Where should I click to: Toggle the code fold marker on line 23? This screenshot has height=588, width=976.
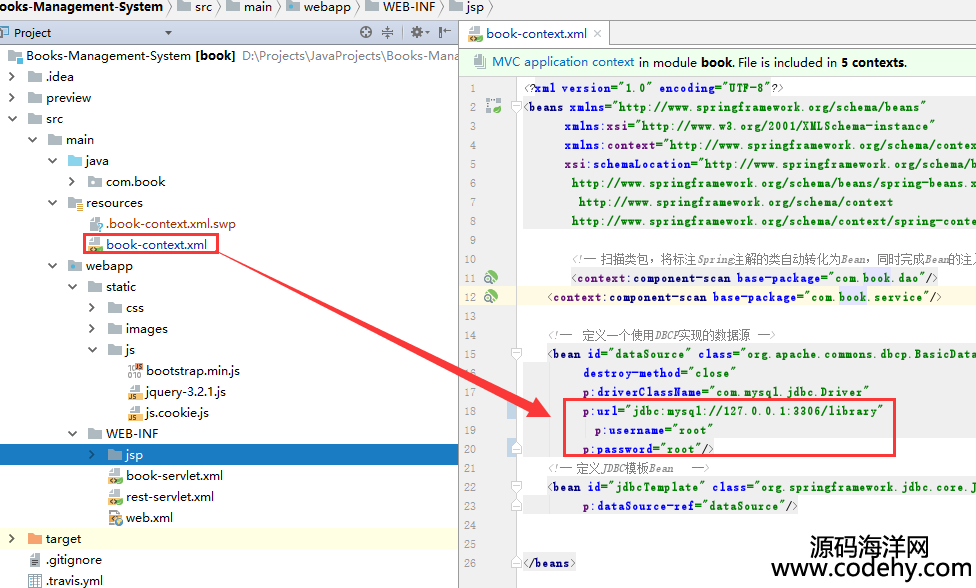tap(516, 505)
